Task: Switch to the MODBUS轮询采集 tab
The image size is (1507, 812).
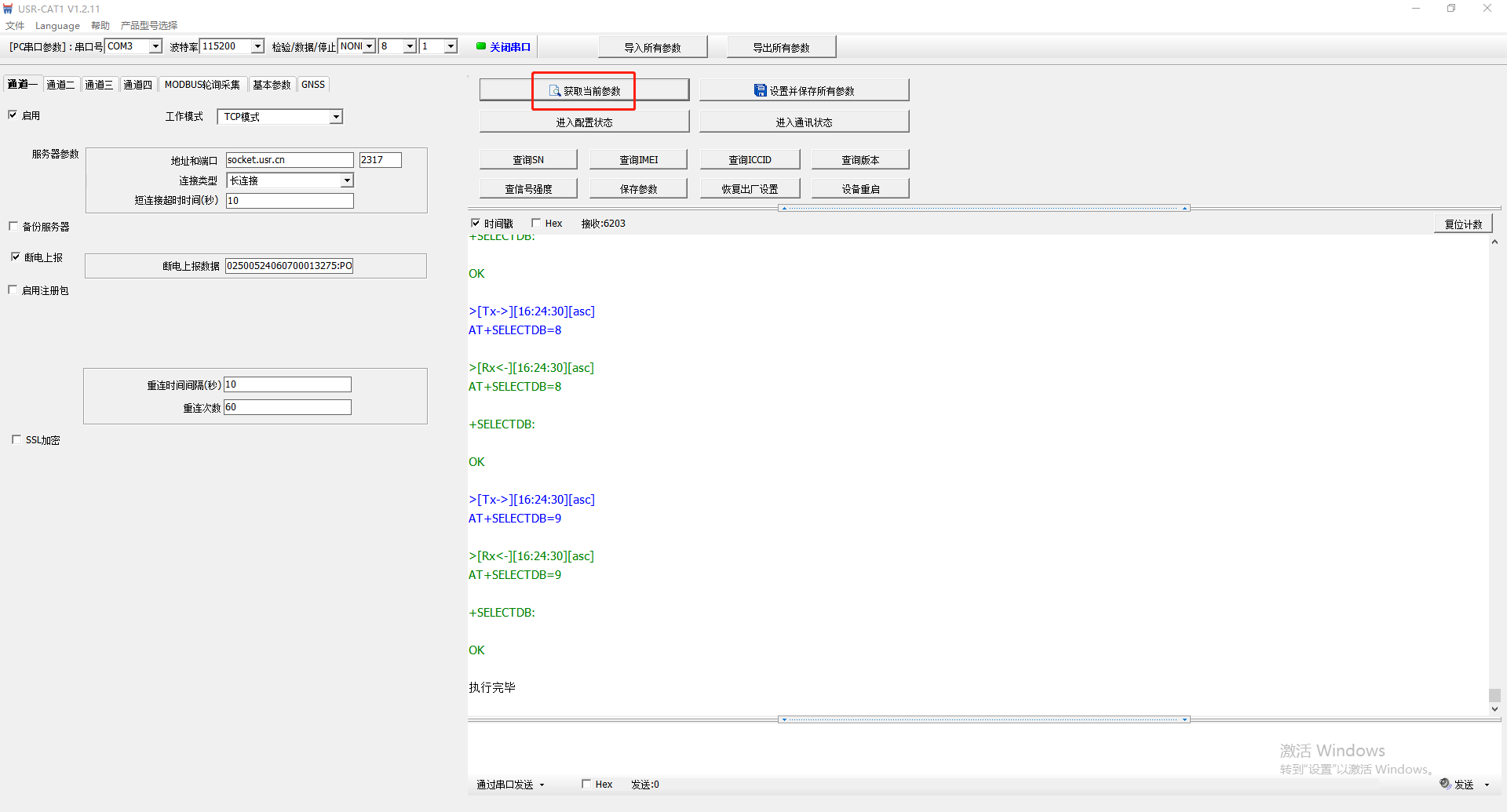Action: 202,85
